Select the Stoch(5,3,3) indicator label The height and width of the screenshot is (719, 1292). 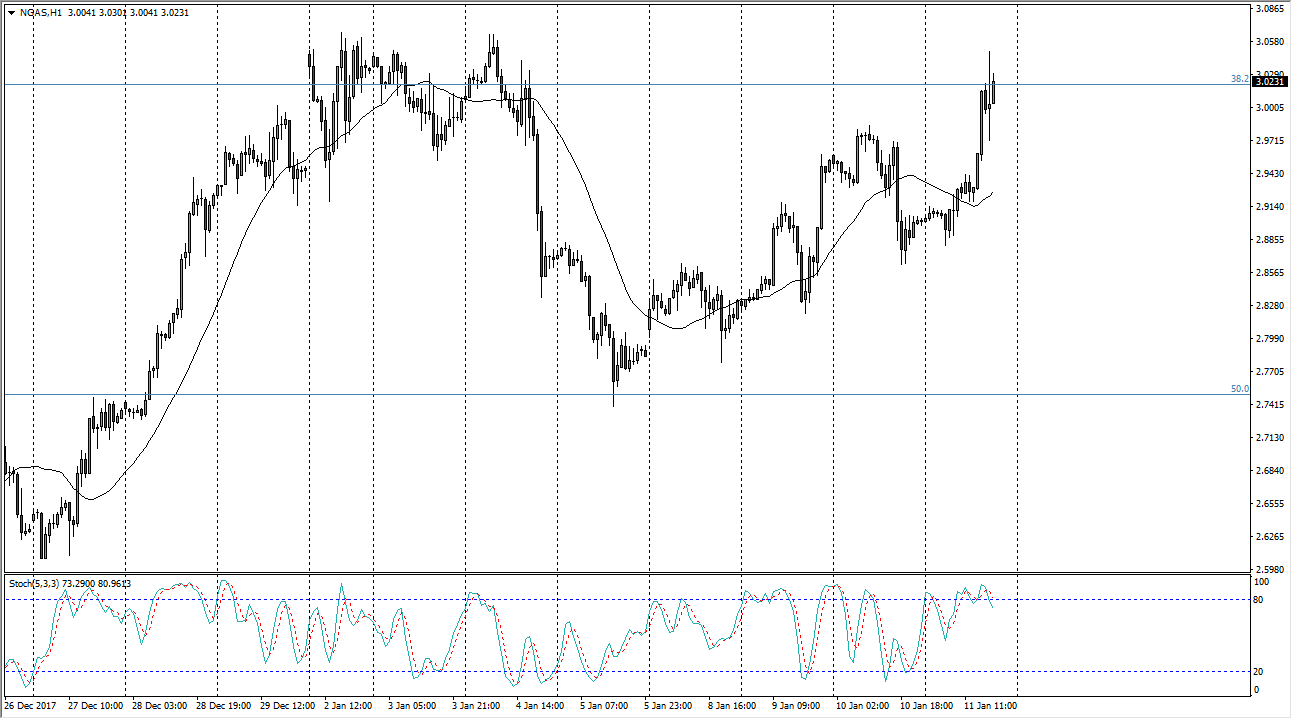[35, 582]
